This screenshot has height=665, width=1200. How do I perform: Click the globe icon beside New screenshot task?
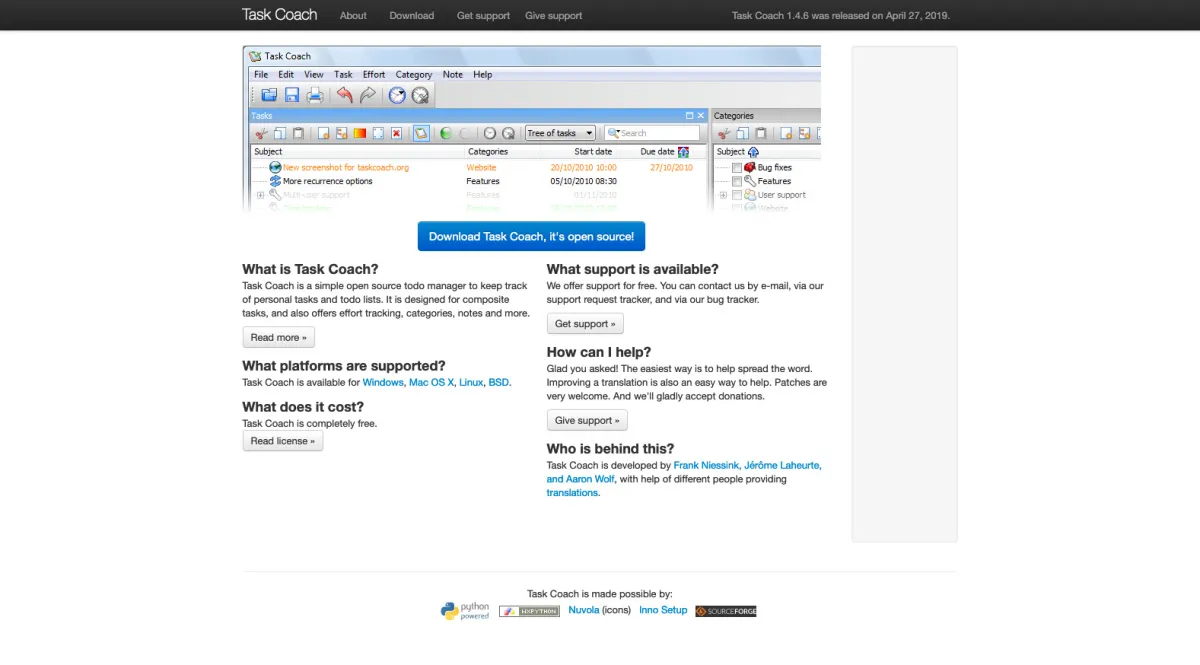[275, 168]
